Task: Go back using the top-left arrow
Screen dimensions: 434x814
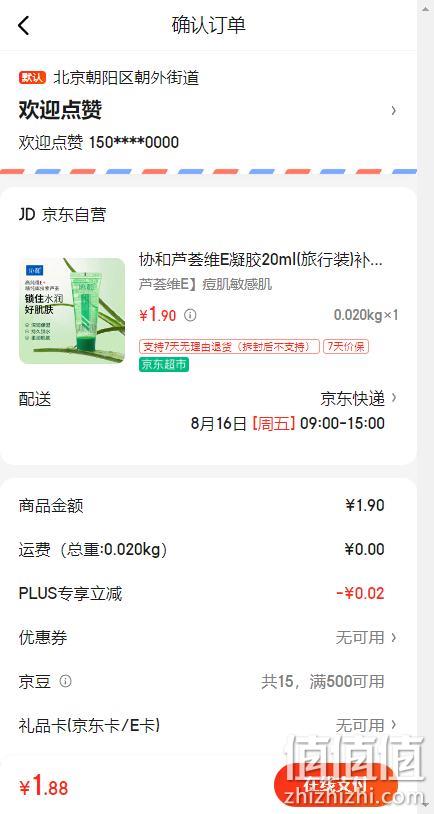Action: pos(24,25)
